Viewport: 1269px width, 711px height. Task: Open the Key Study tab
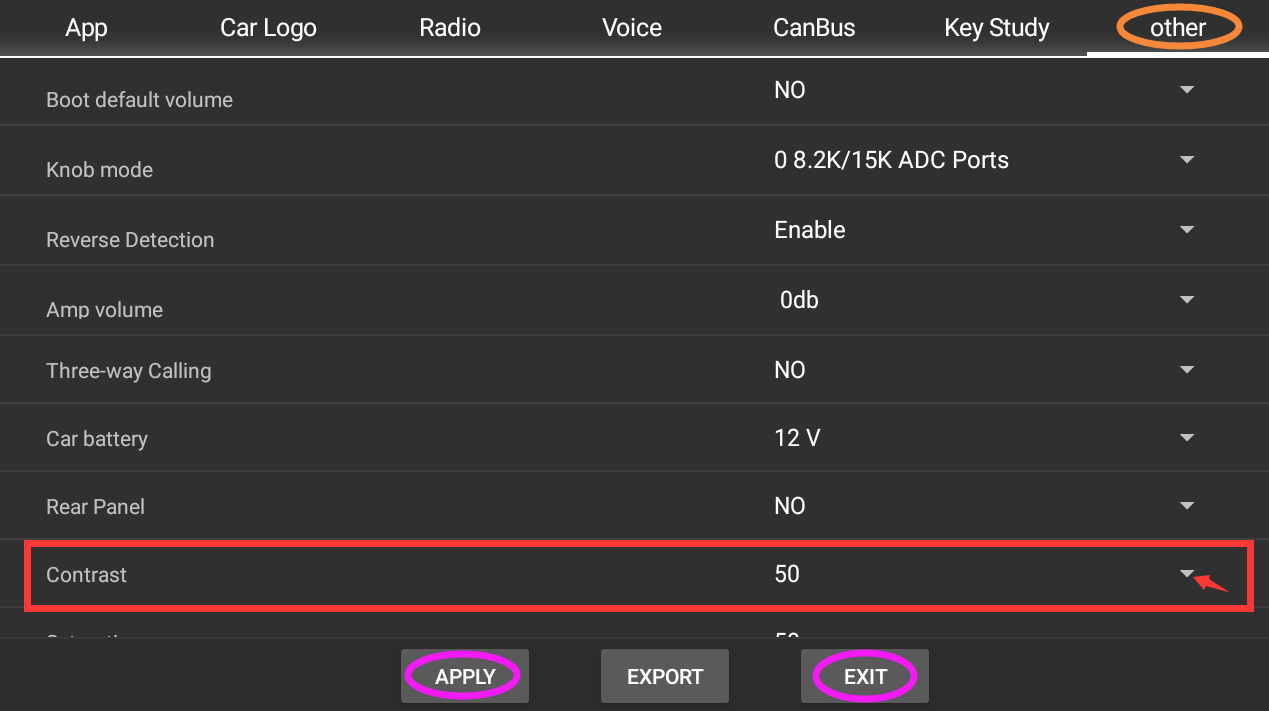point(996,27)
